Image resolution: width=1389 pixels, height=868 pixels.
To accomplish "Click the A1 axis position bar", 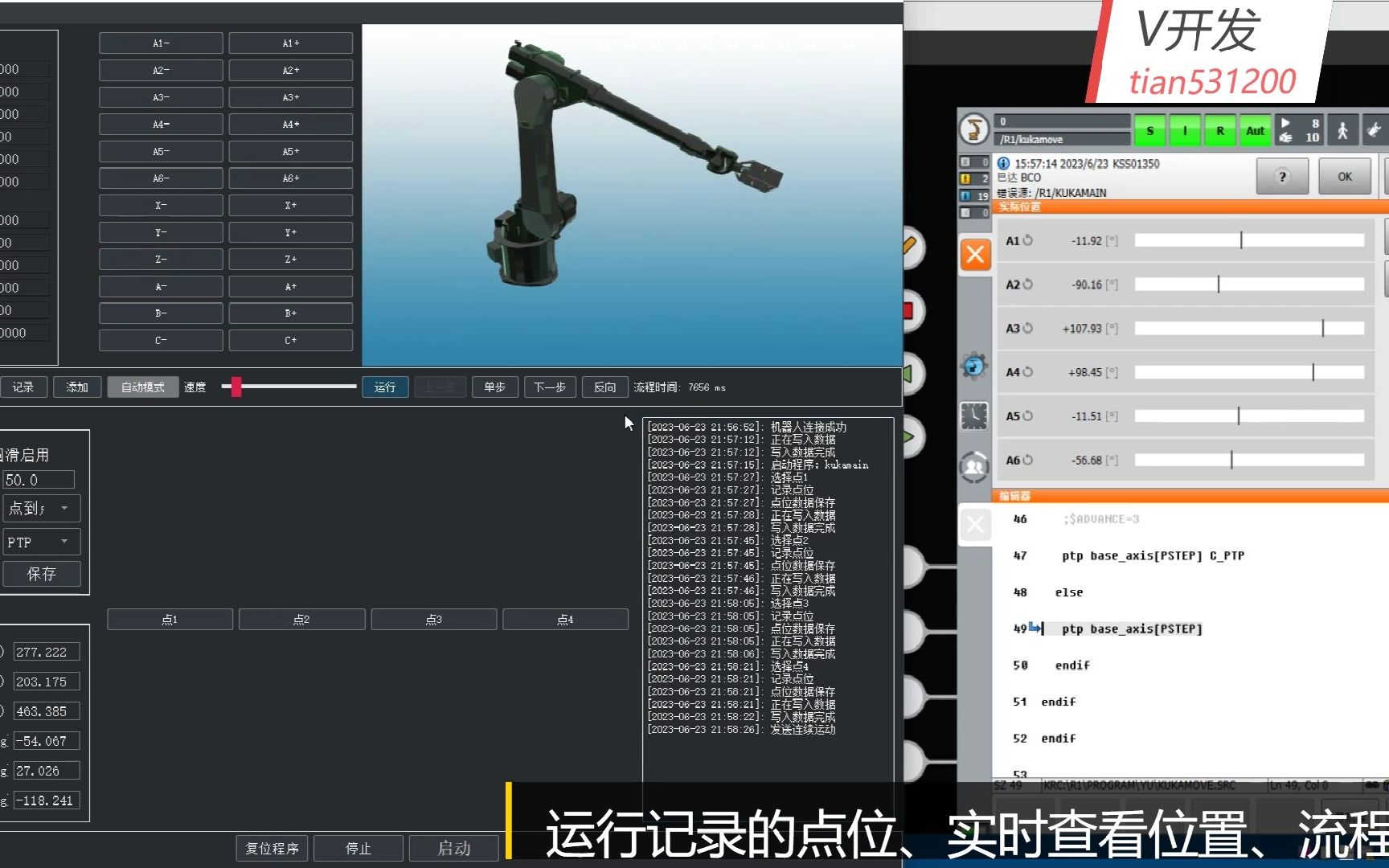I will [x=1249, y=240].
